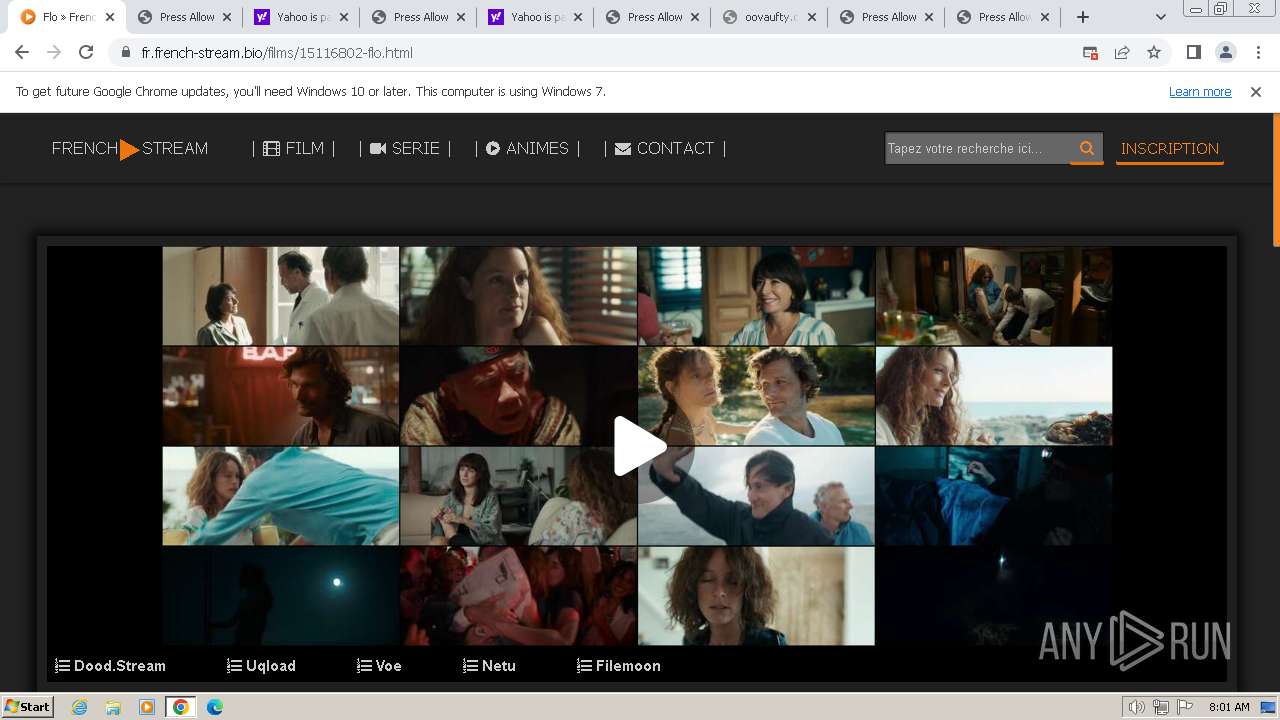Switch to the first 'Flo » French' tab
Viewport: 1280px width, 720px height.
(x=66, y=17)
